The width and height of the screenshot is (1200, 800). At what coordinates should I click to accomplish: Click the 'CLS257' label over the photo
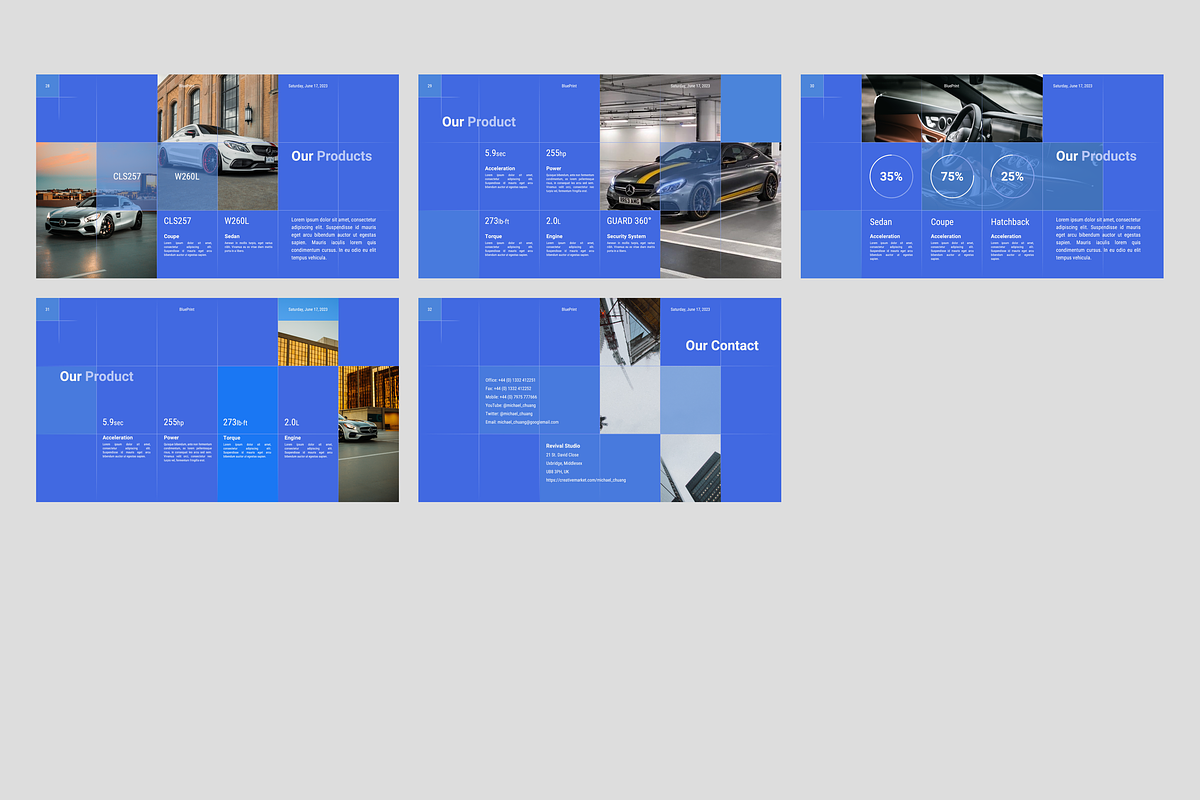[x=127, y=176]
